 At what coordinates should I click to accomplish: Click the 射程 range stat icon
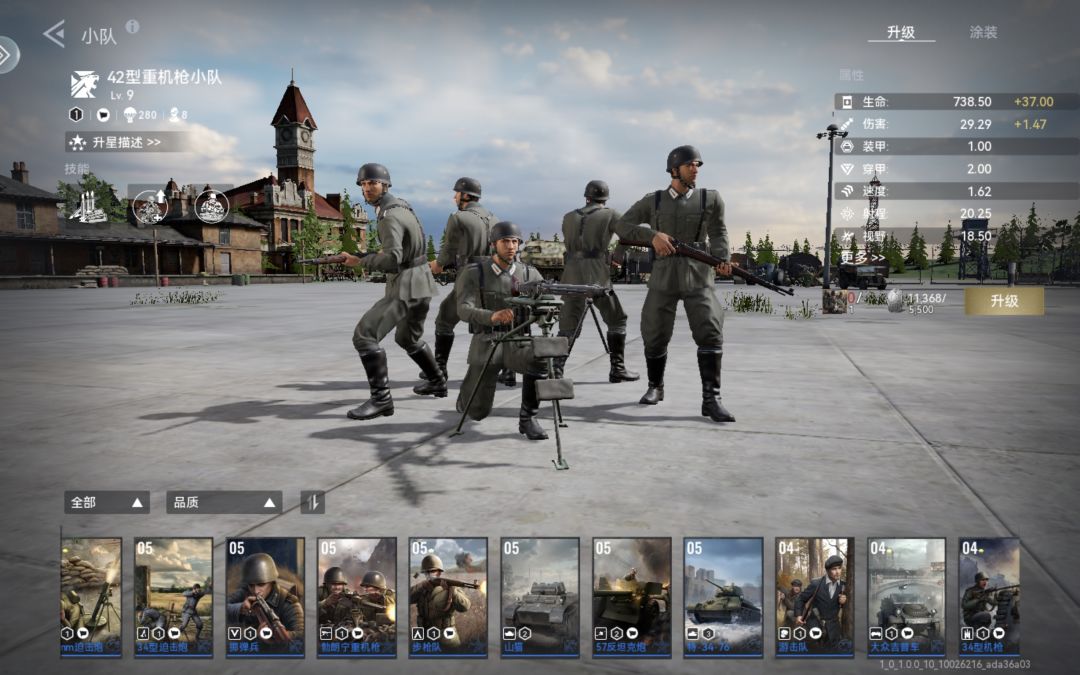coord(847,214)
